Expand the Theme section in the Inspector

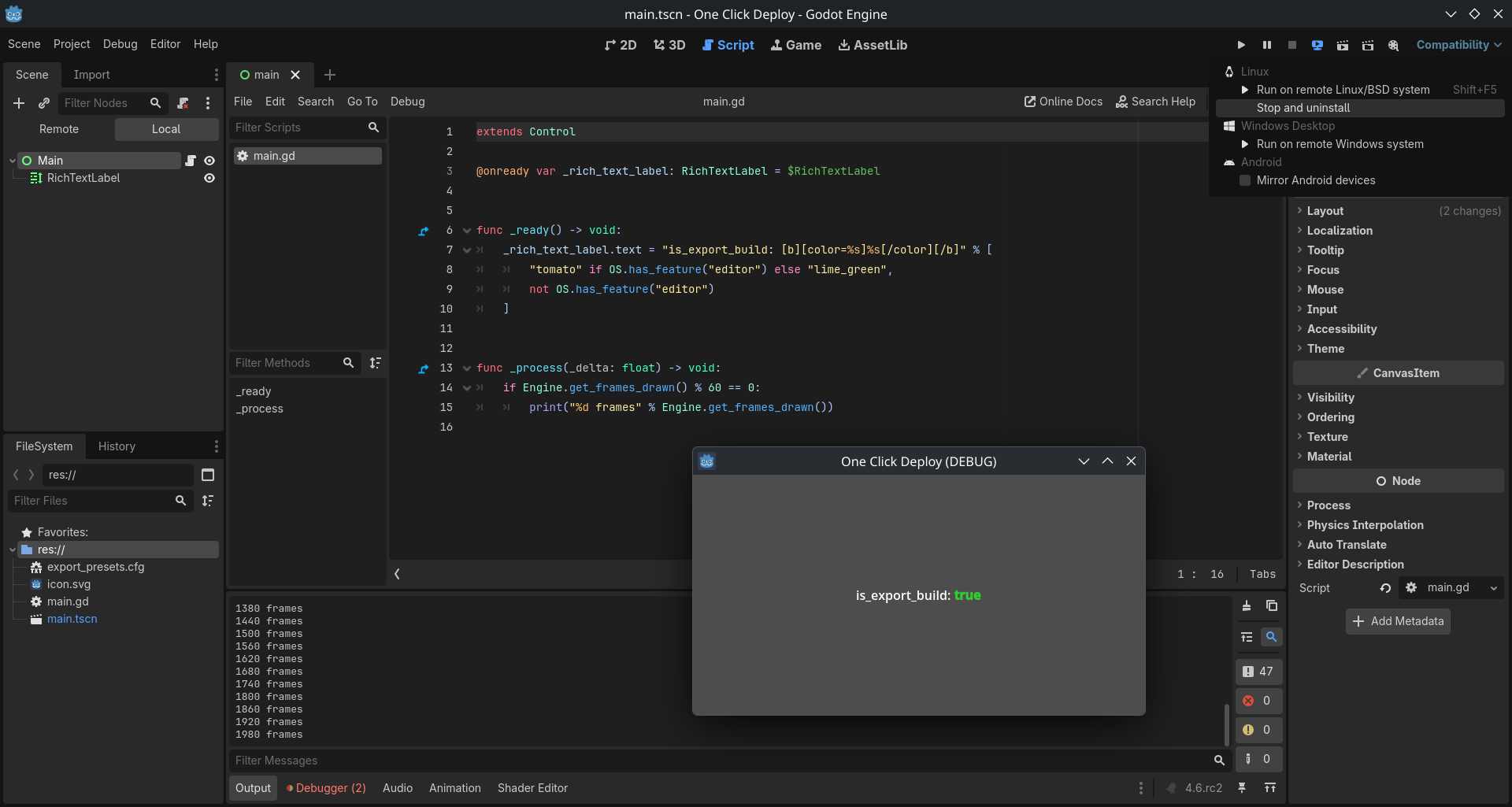click(1329, 348)
